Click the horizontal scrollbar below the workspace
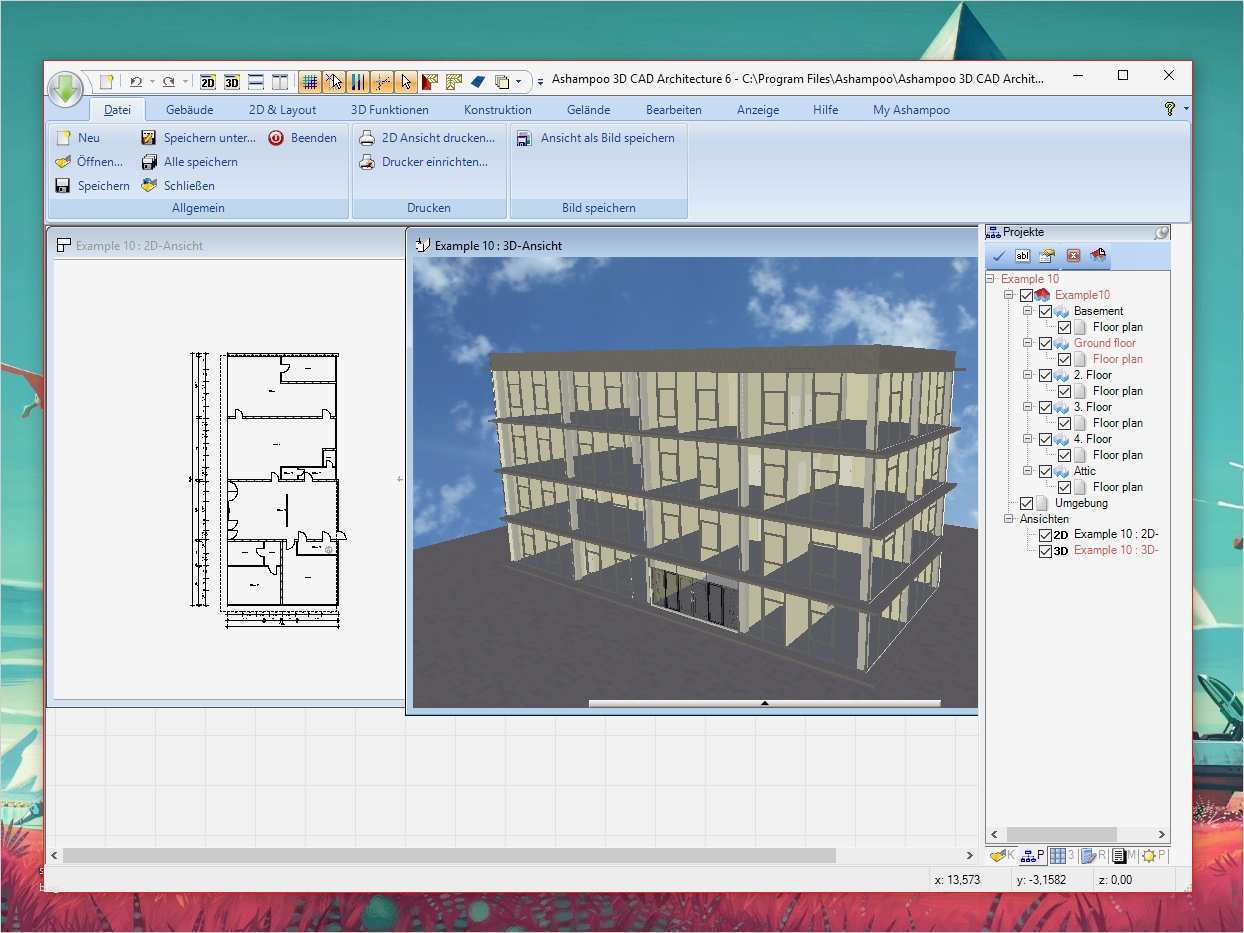This screenshot has width=1244, height=933. tap(448, 856)
